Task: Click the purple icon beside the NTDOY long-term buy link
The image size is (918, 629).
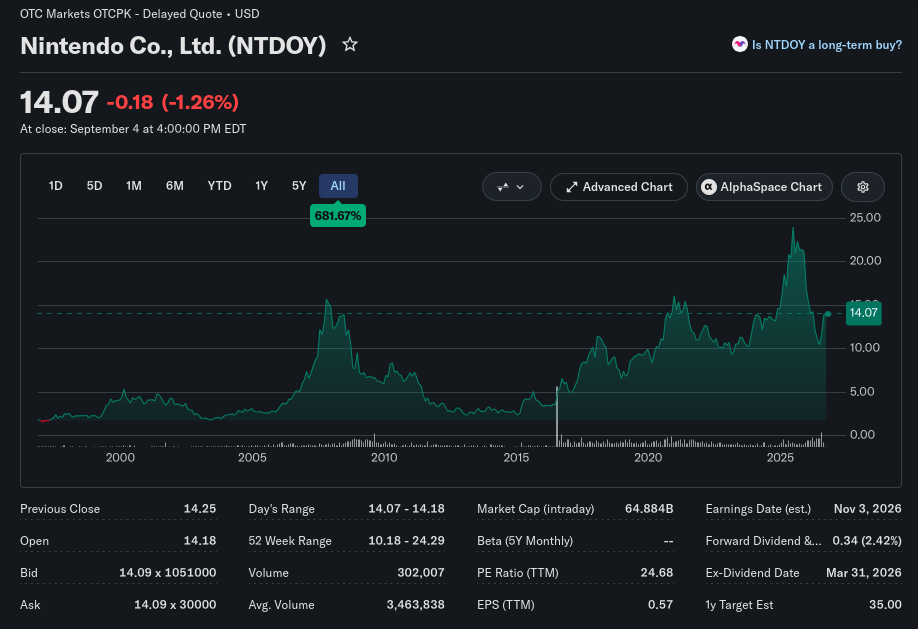Action: pyautogui.click(x=739, y=45)
